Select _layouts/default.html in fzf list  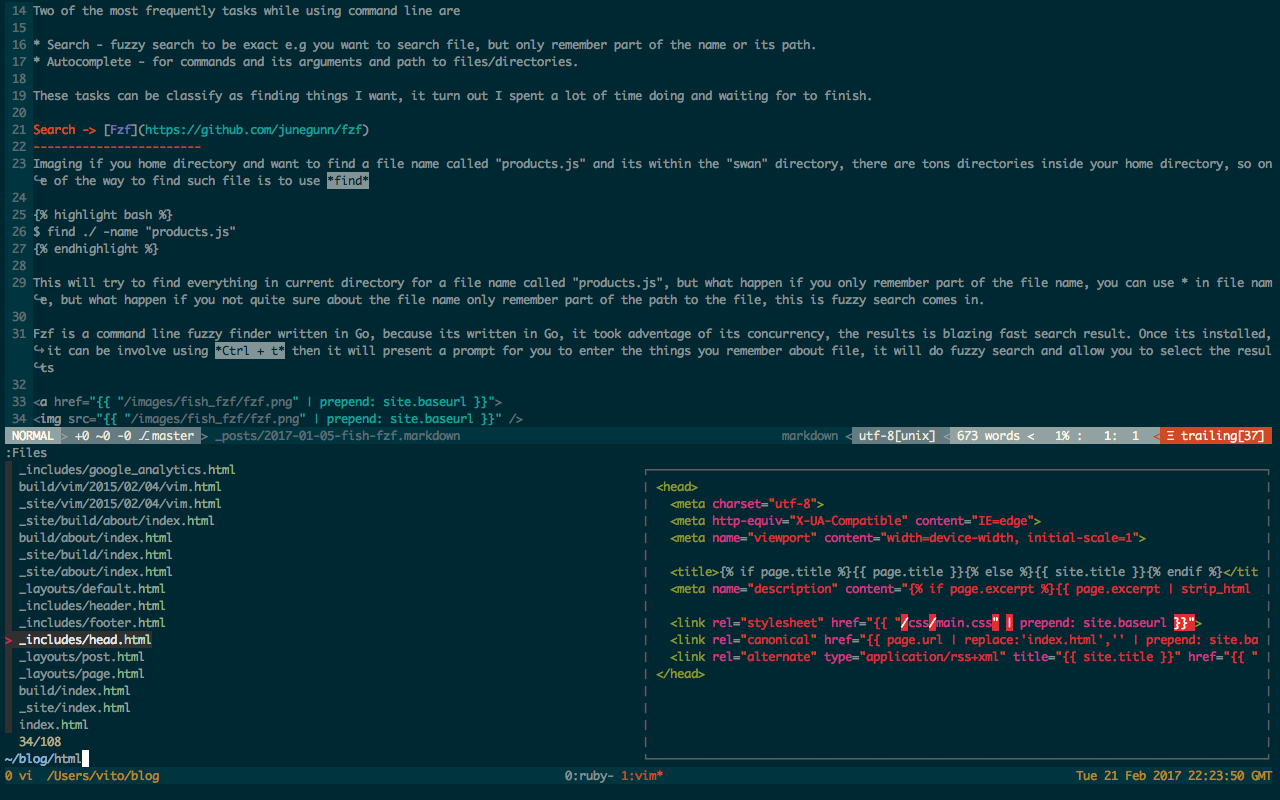pos(92,588)
